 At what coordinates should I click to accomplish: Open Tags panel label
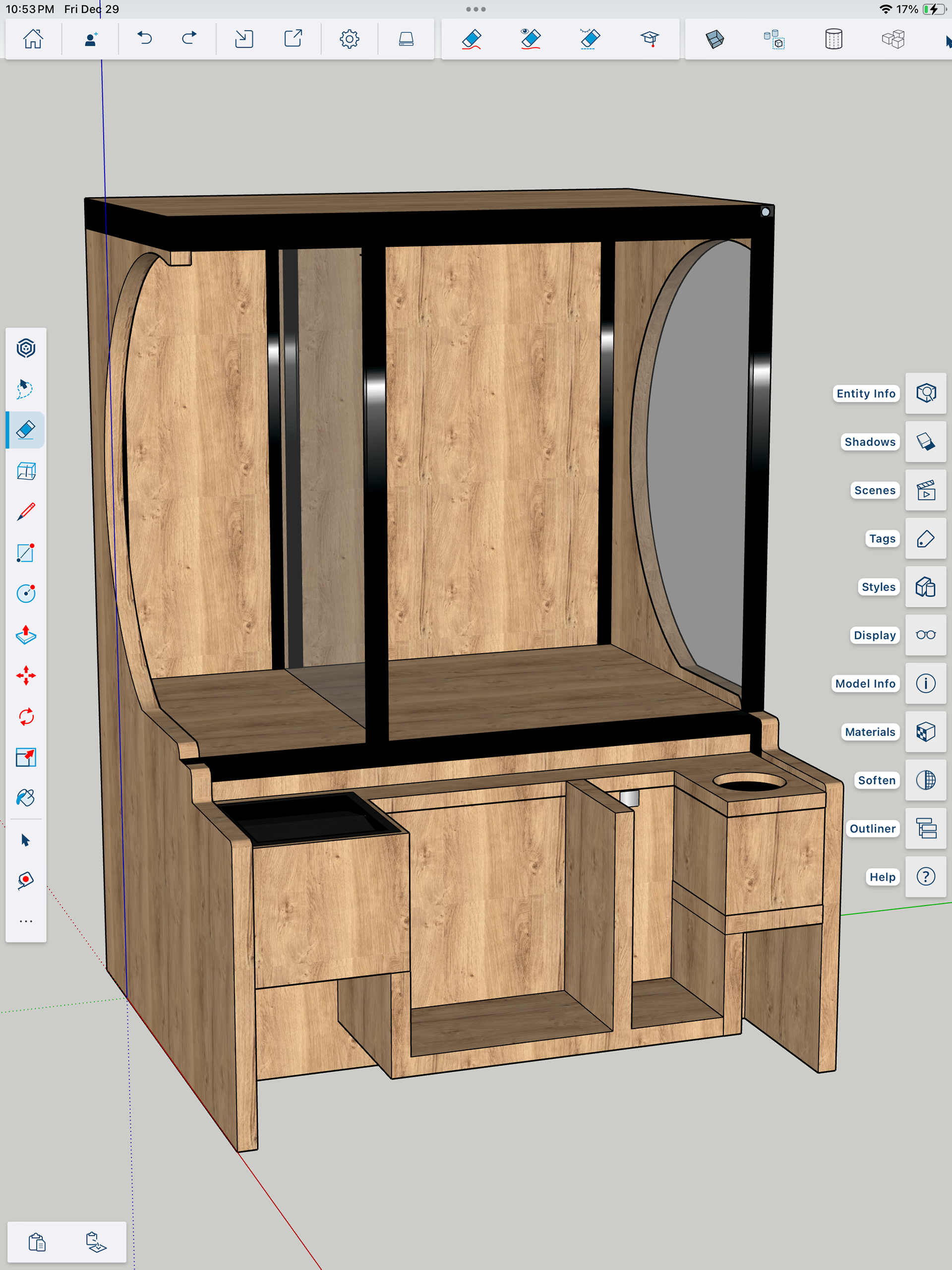tap(882, 539)
